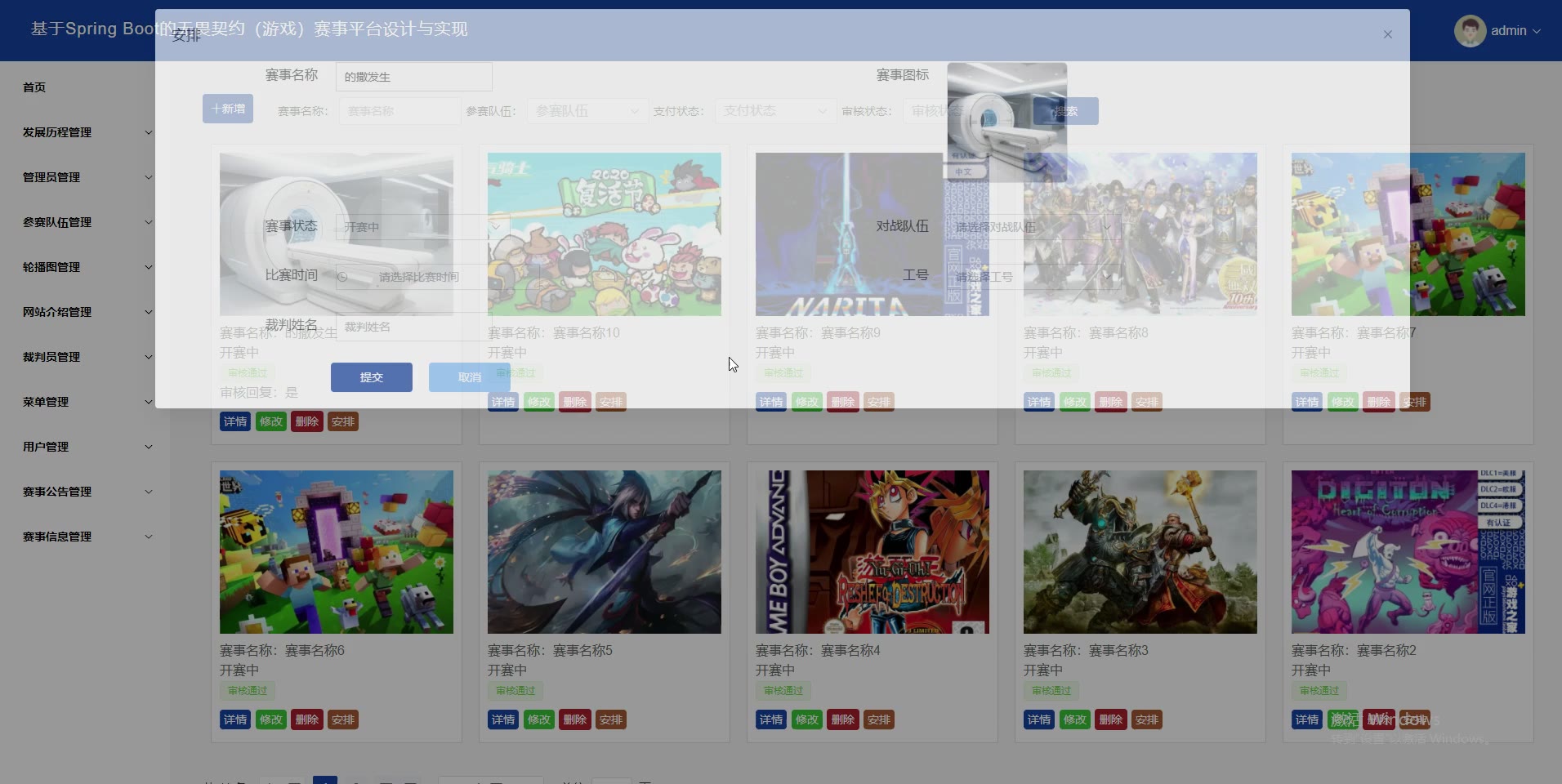This screenshot has height=784, width=1562.
Task: Click 修改 for 赛事名称4
Action: (807, 719)
